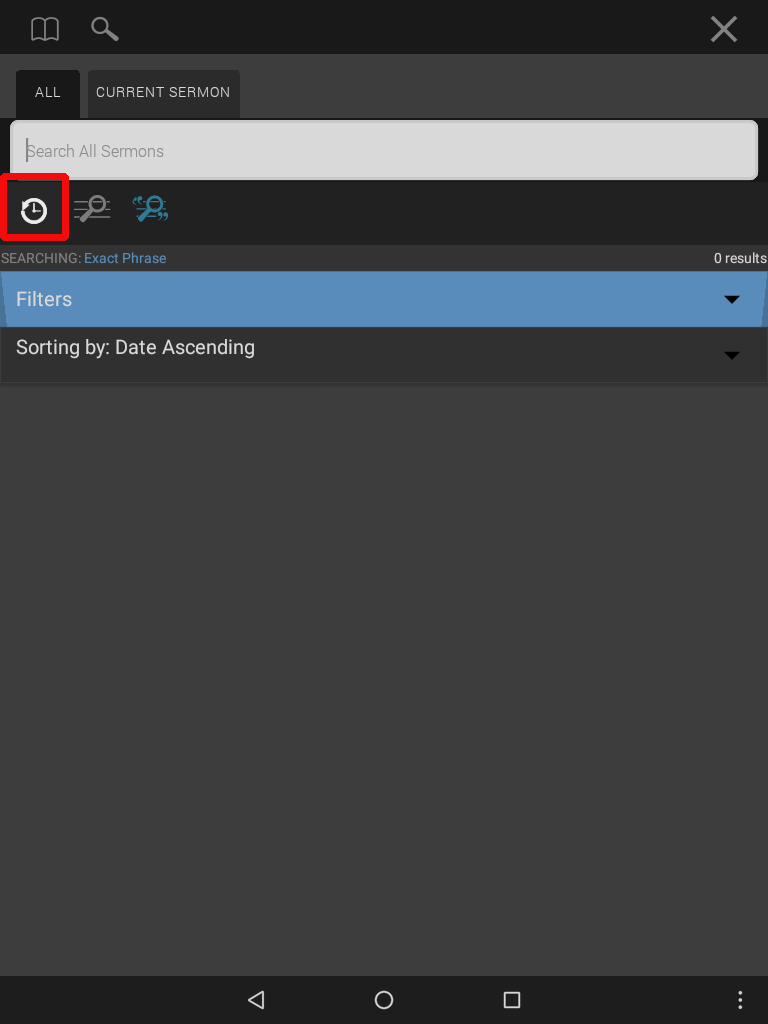Switch to the CURRENT SERMON tab
This screenshot has width=768, height=1024.
click(x=163, y=93)
